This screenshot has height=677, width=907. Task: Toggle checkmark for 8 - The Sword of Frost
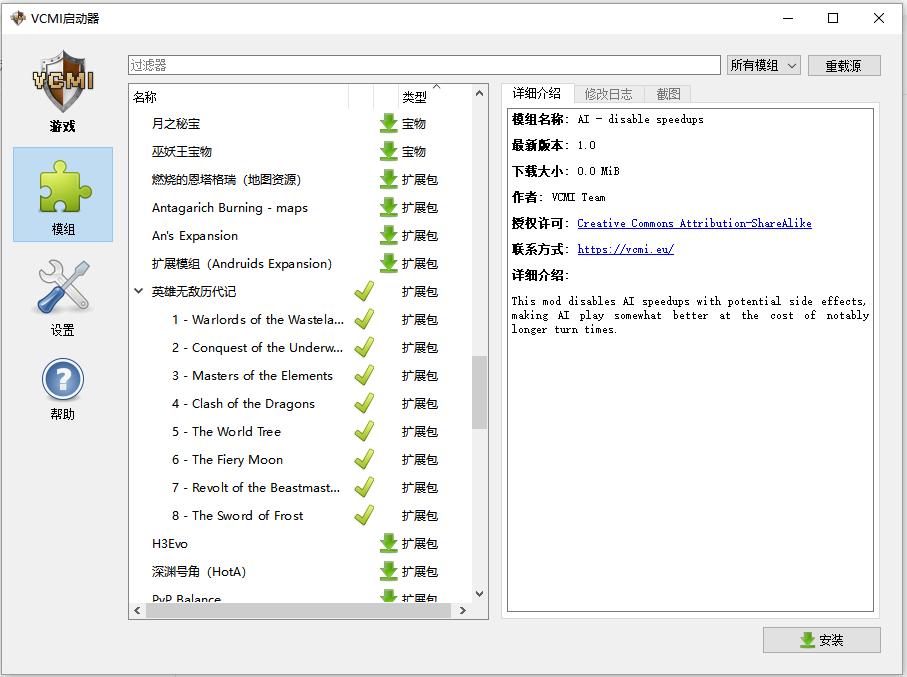pyautogui.click(x=364, y=515)
